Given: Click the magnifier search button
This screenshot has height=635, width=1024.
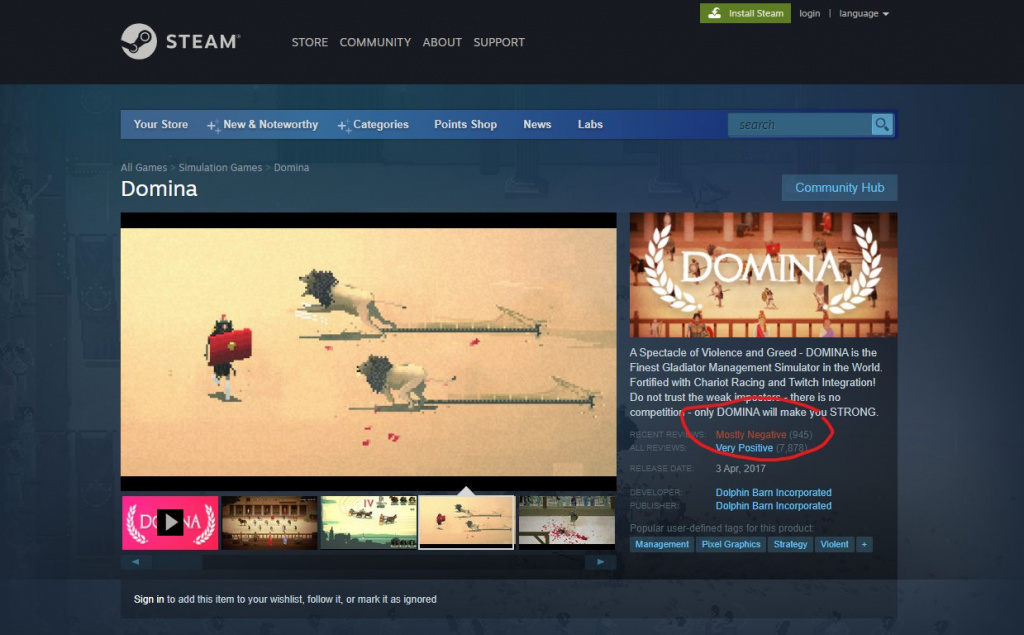Looking at the screenshot, I should pos(882,124).
